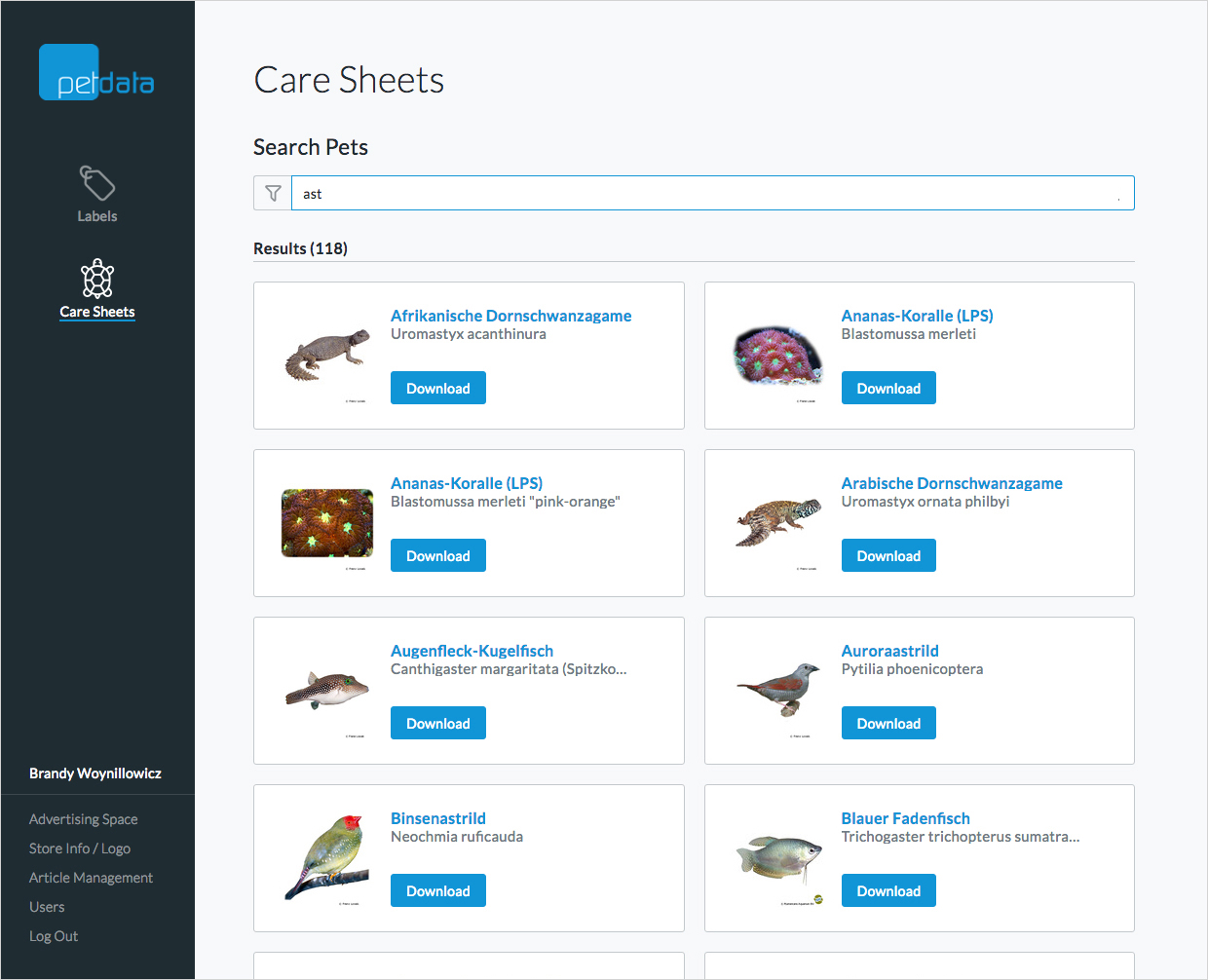The image size is (1208, 980).
Task: Download the Augenfleck-Kugelfisch care sheet
Action: point(437,722)
